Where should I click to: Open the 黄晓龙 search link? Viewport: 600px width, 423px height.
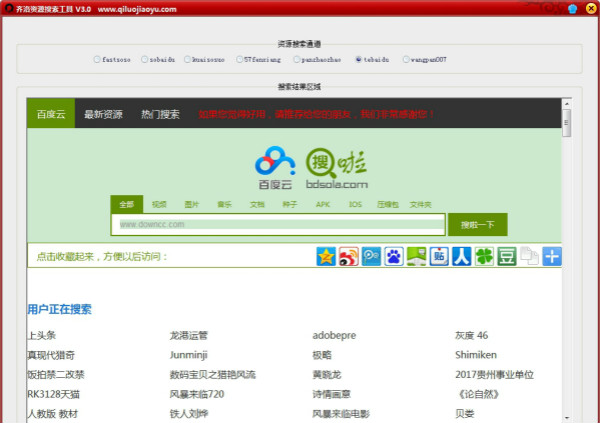point(327,374)
